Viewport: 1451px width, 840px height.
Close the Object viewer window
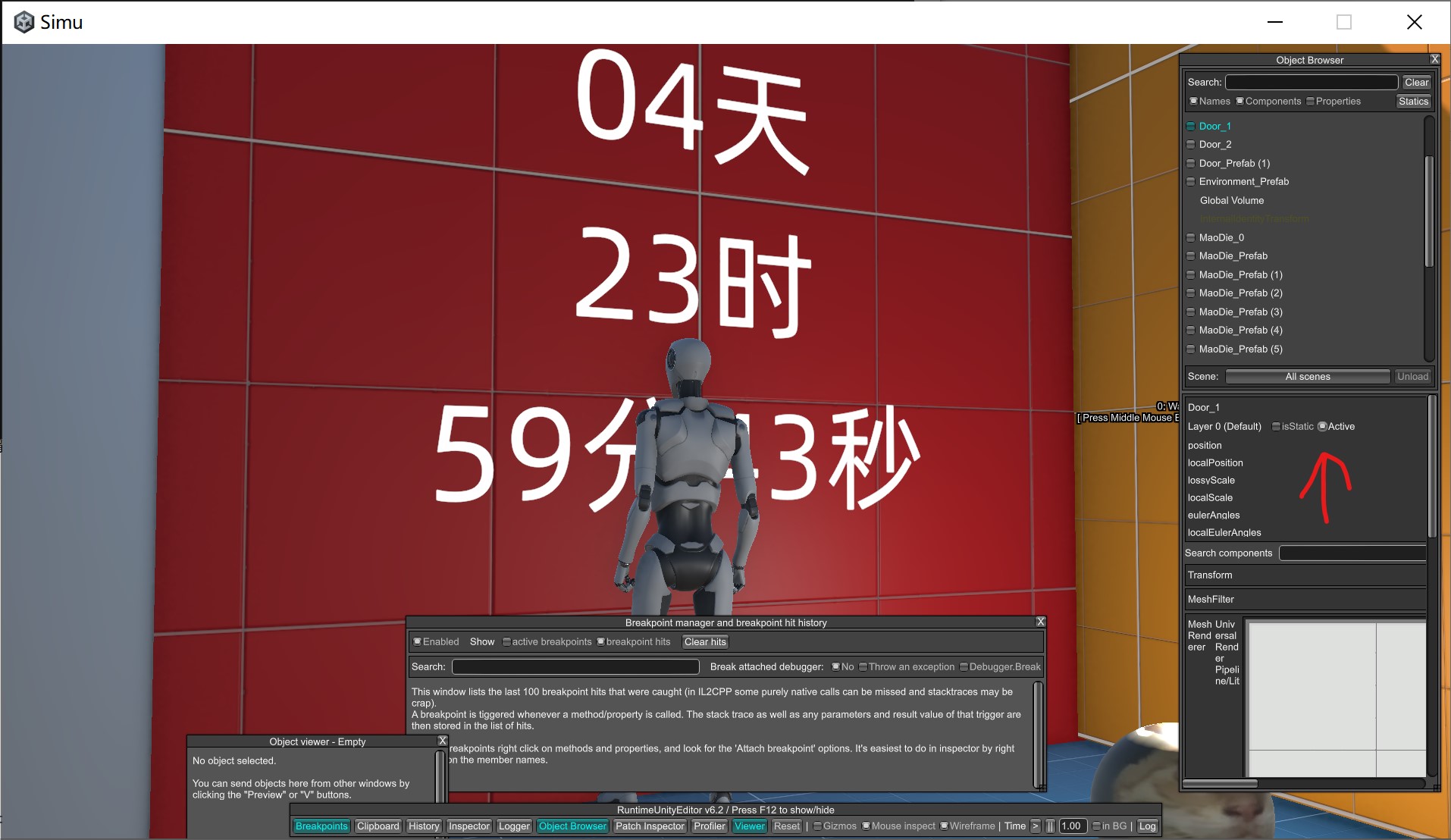pos(443,741)
